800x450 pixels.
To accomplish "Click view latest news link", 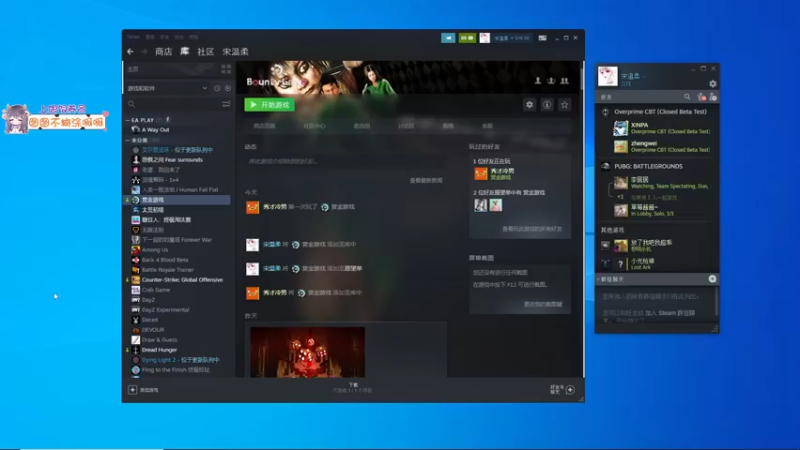I will coord(426,180).
